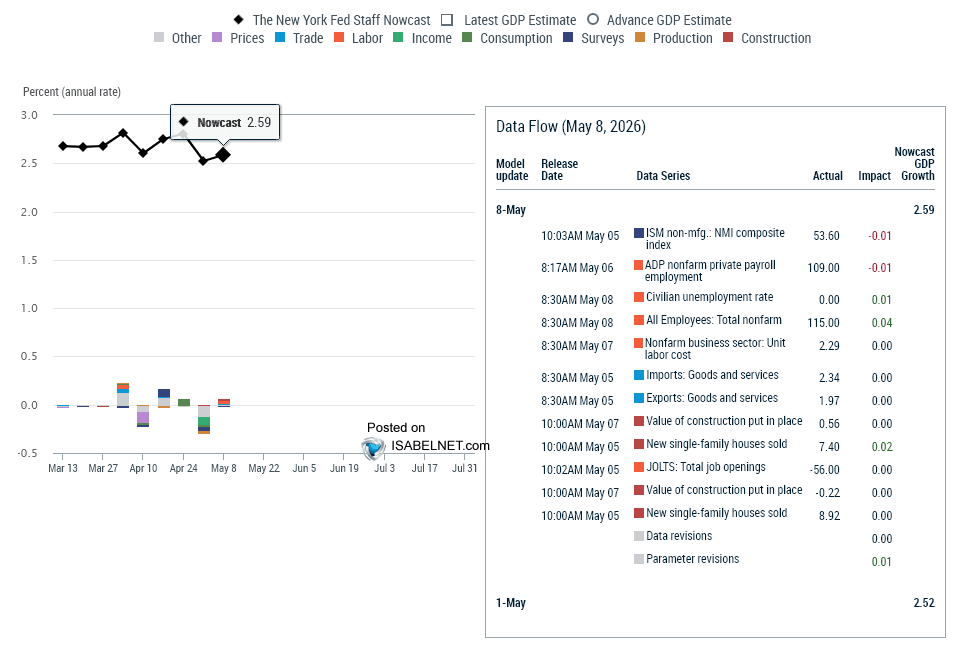Click the JOLTS Total job openings category square
Viewport: 966px width, 650px height.
pos(639,467)
